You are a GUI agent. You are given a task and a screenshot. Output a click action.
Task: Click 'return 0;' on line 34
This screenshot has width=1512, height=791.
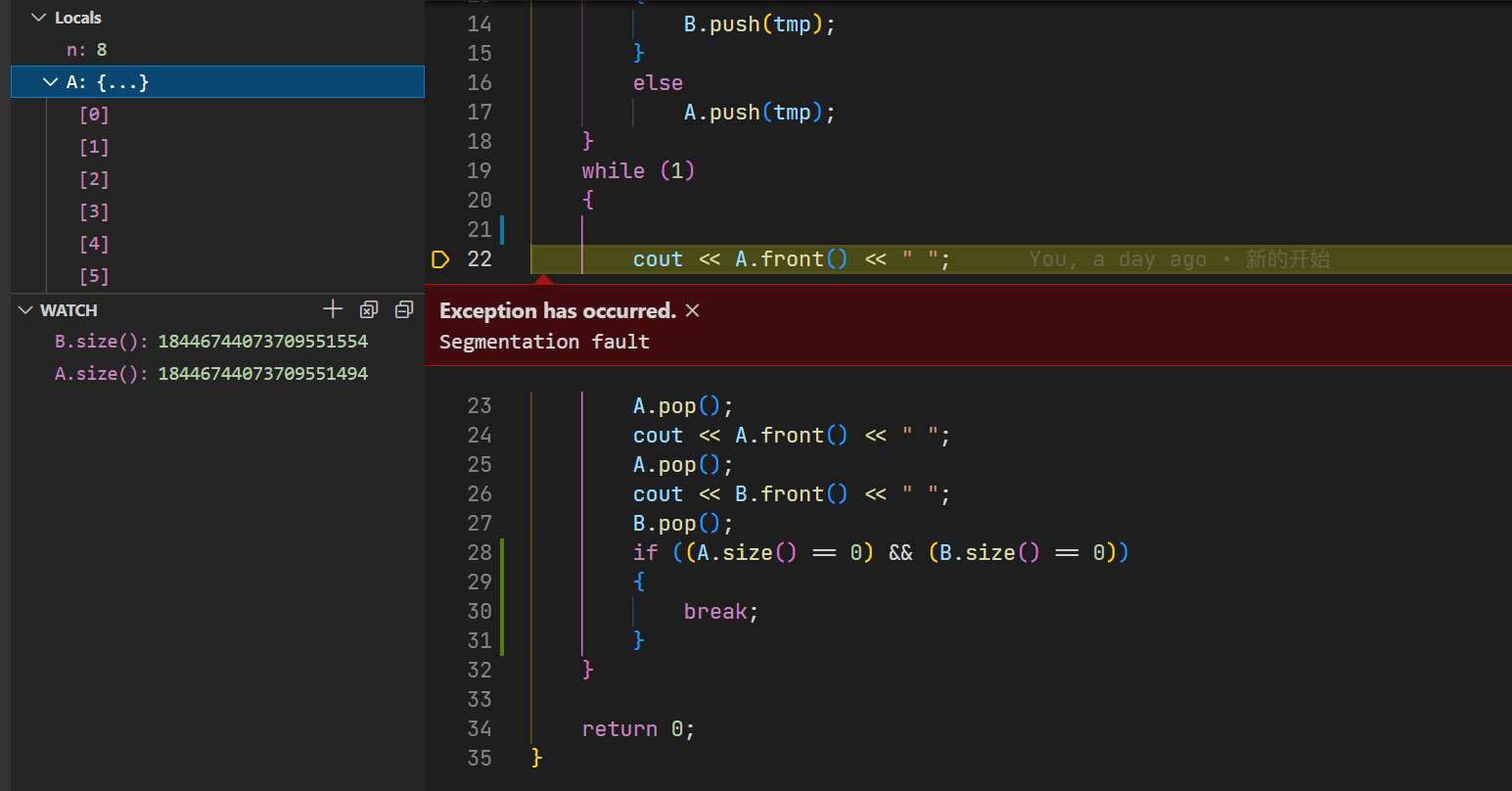(x=638, y=729)
